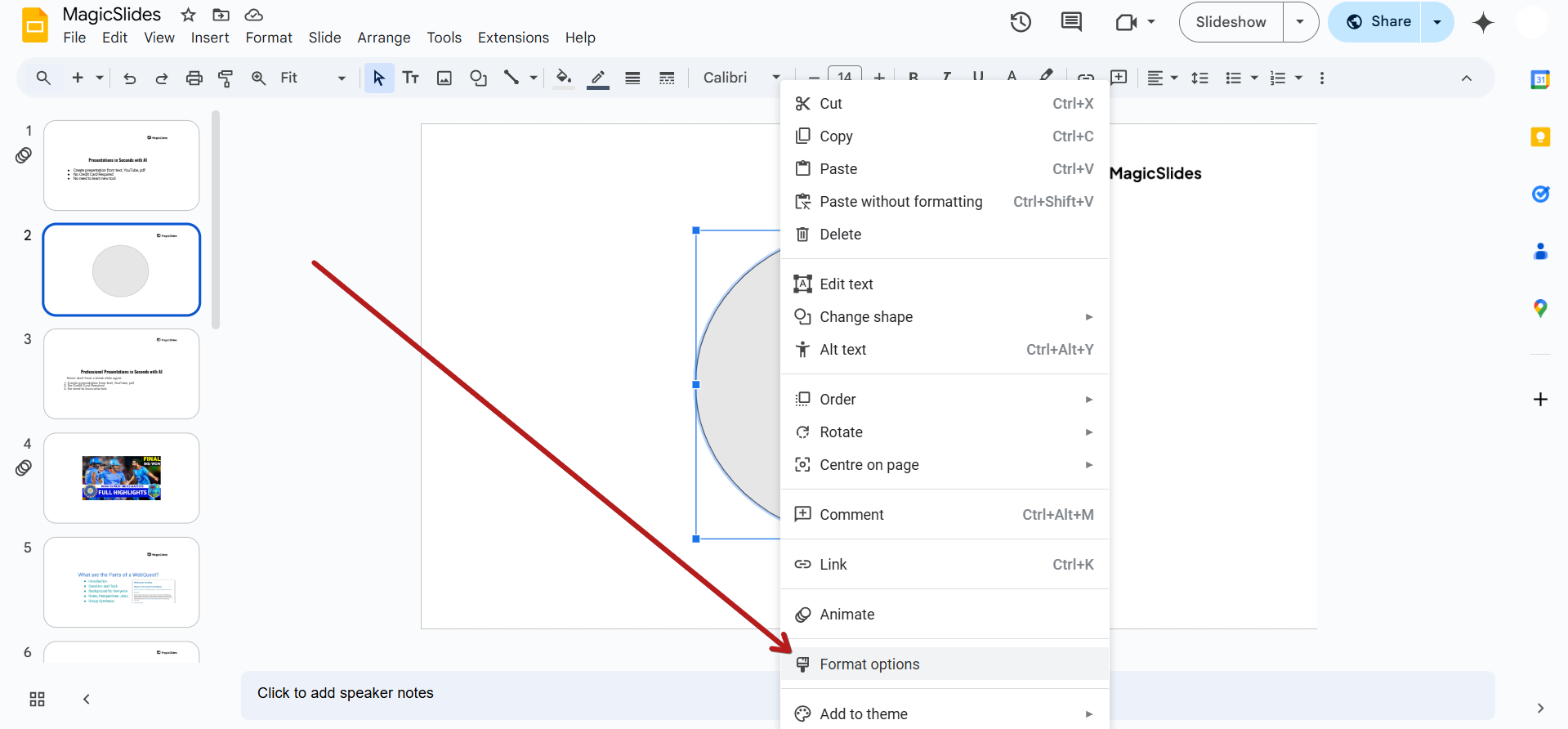Insert link from toolbar
The height and width of the screenshot is (729, 1568).
tap(1086, 78)
